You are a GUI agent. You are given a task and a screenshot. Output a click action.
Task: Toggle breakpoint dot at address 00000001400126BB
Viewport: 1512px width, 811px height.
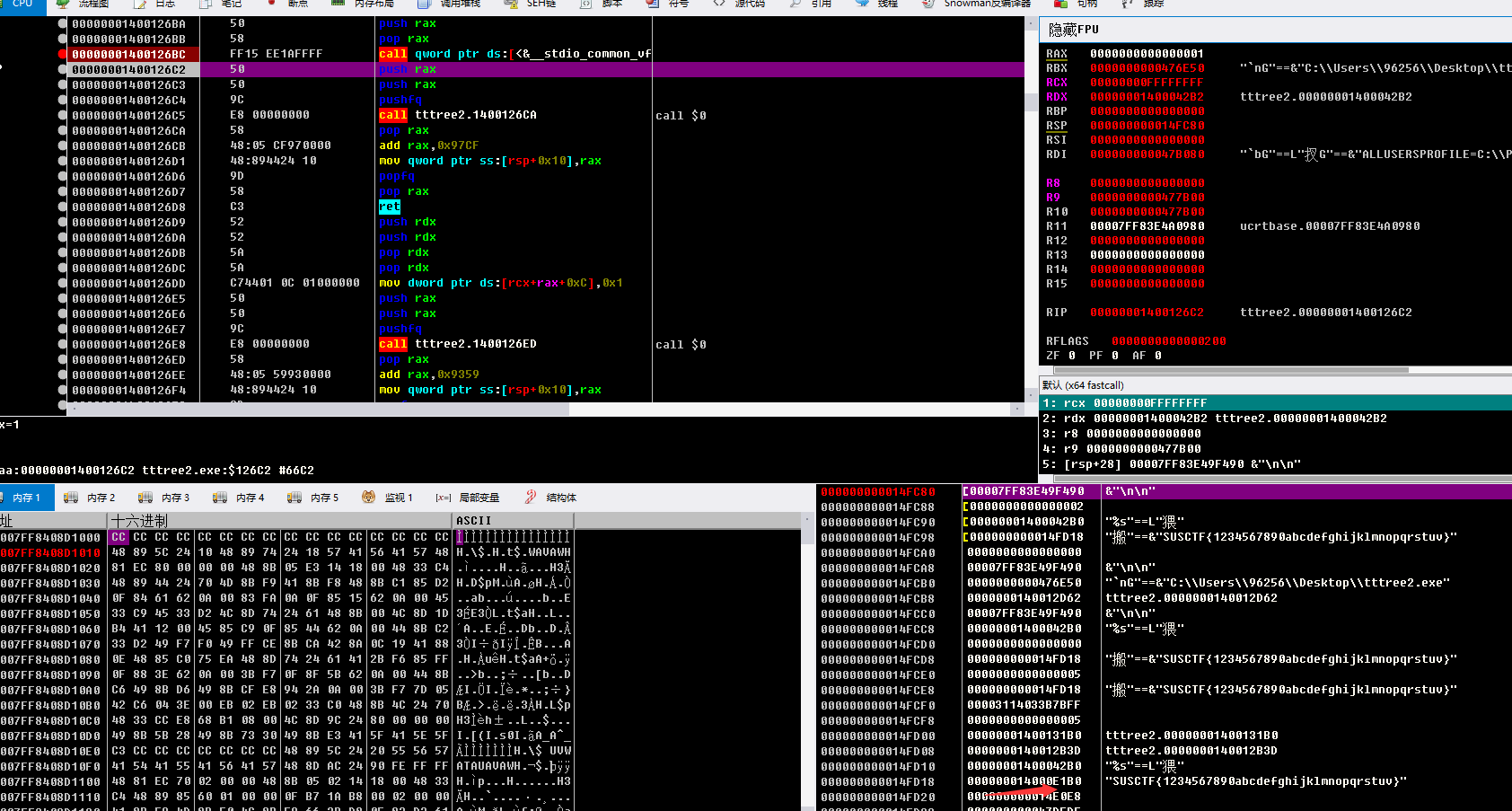click(x=62, y=39)
